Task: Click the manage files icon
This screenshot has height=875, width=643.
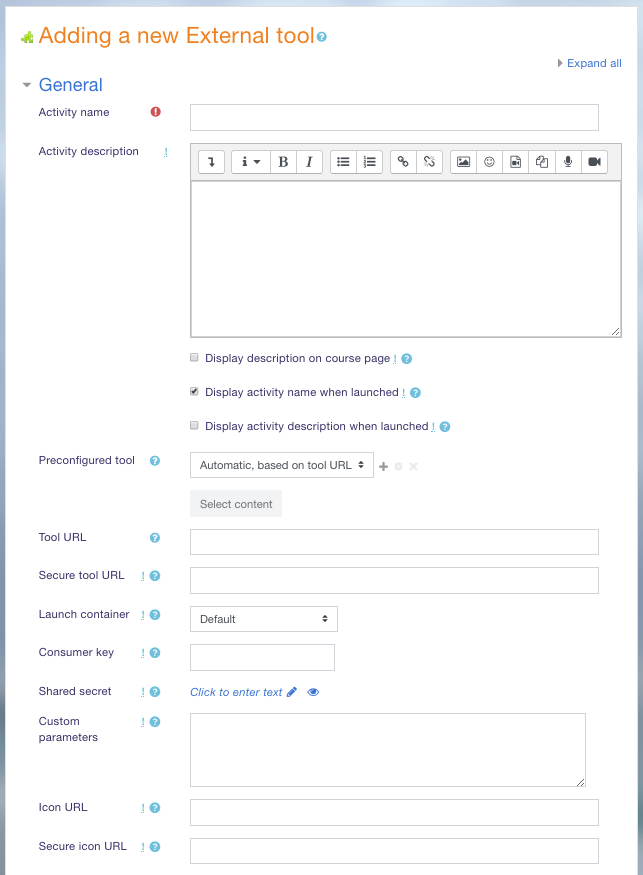Action: click(542, 162)
